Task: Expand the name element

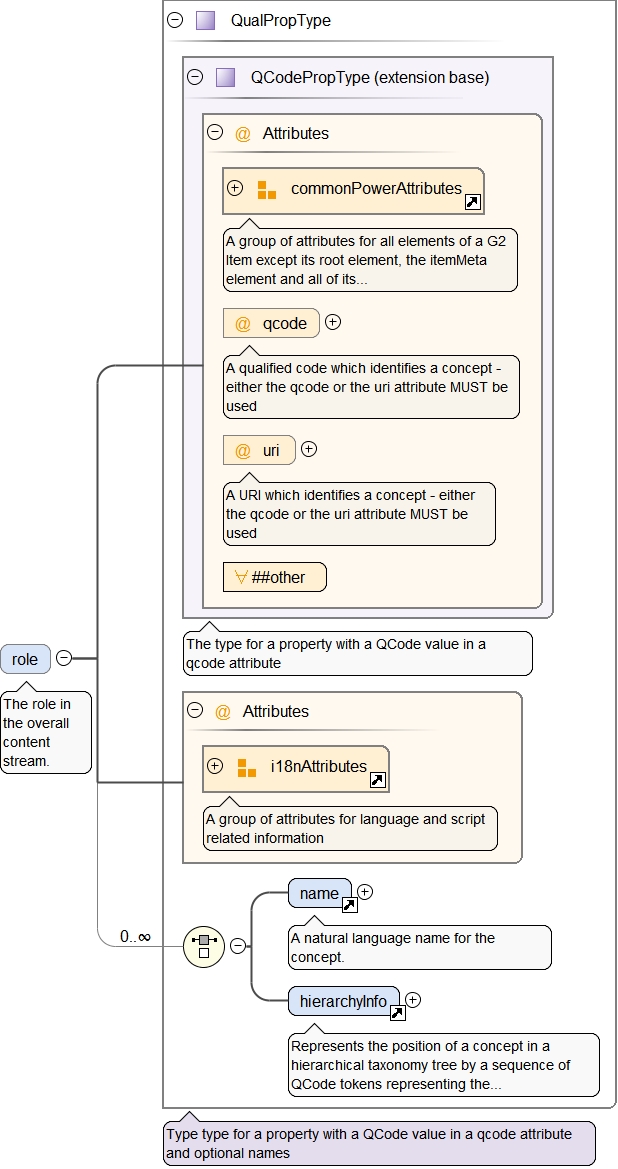Action: [x=365, y=891]
